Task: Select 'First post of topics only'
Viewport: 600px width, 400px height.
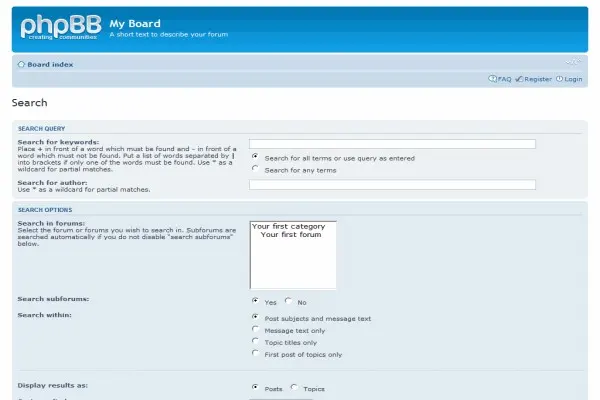Action: pyautogui.click(x=256, y=354)
